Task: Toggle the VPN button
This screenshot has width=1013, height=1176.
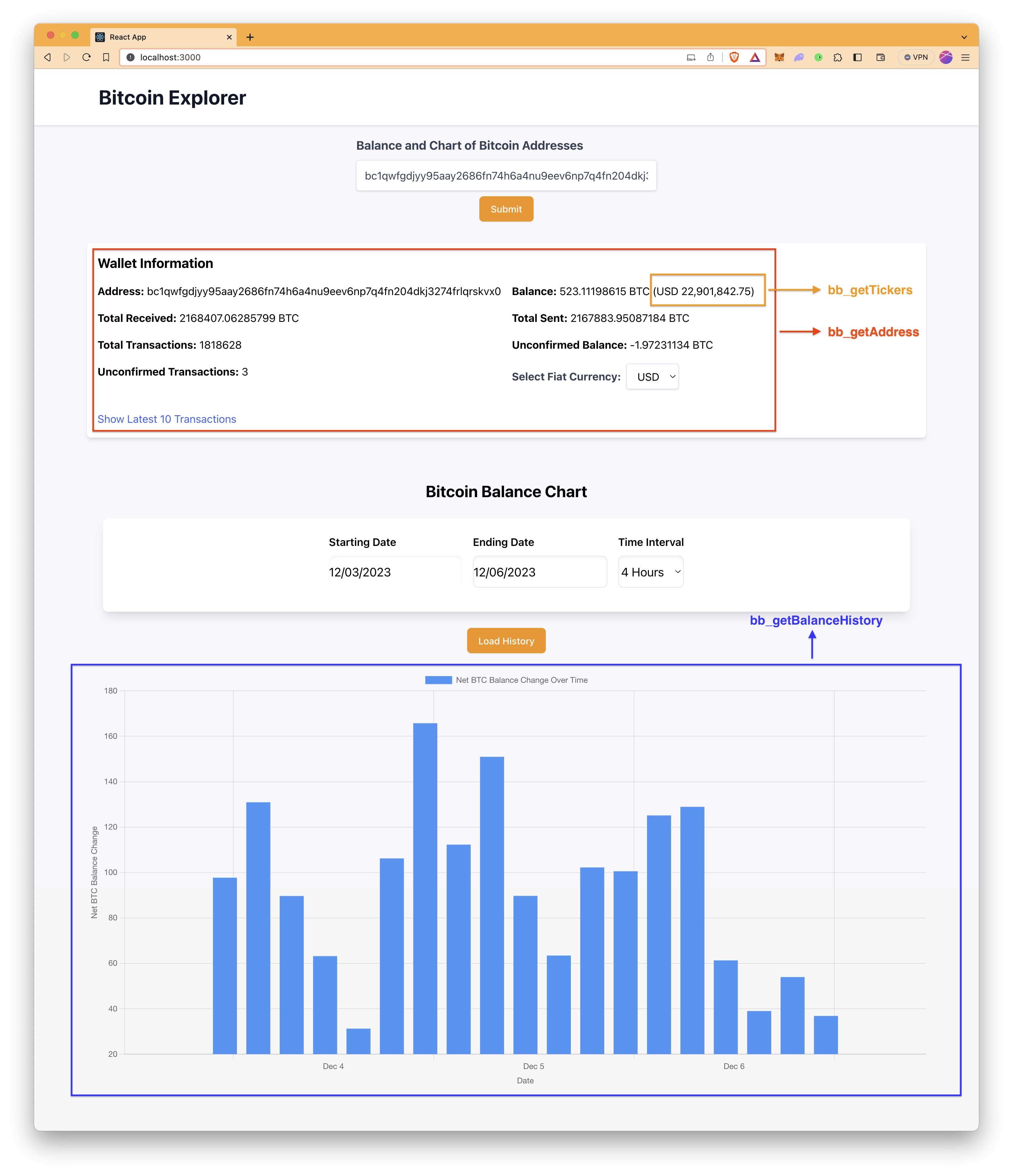Action: pos(915,57)
